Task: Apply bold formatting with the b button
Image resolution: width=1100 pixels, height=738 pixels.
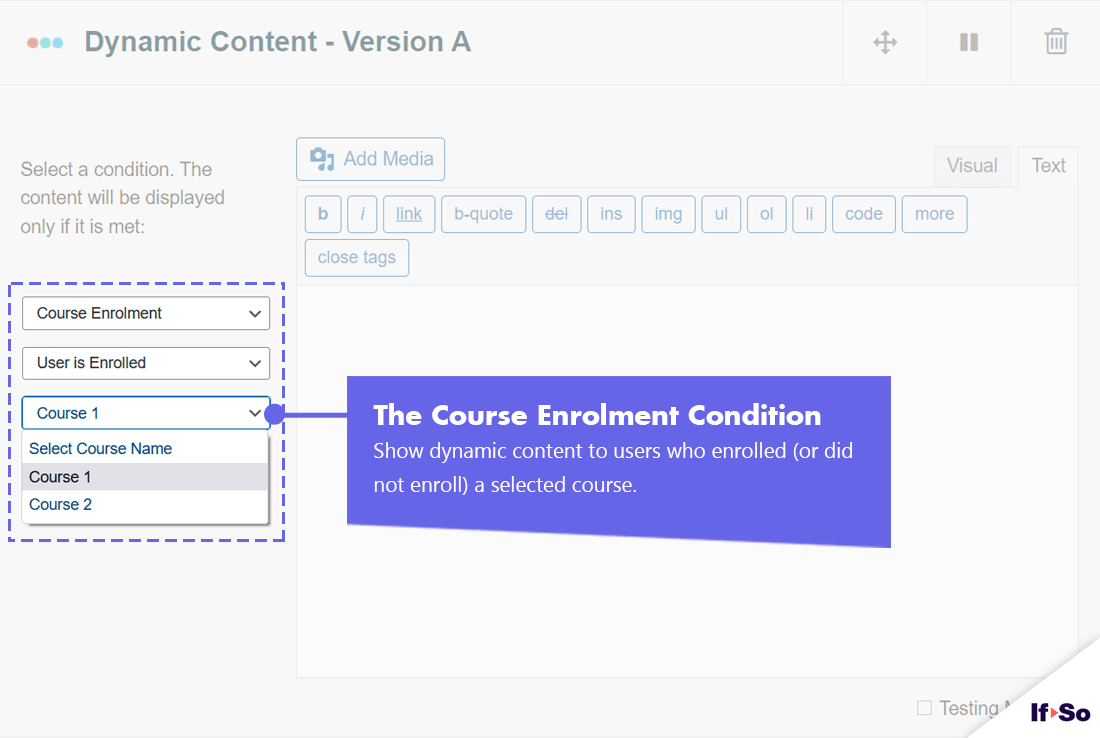Action: coord(323,213)
